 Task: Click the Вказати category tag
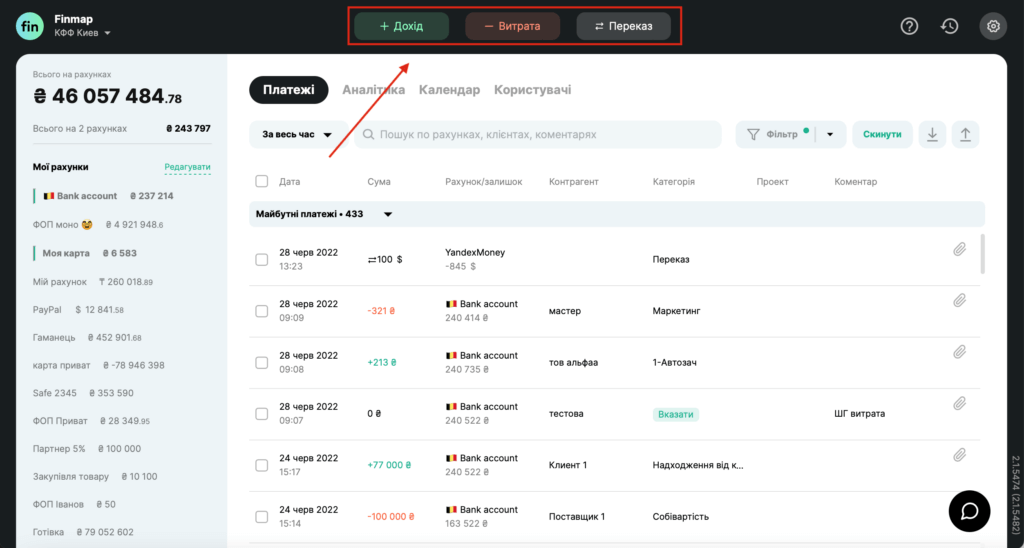(x=675, y=414)
